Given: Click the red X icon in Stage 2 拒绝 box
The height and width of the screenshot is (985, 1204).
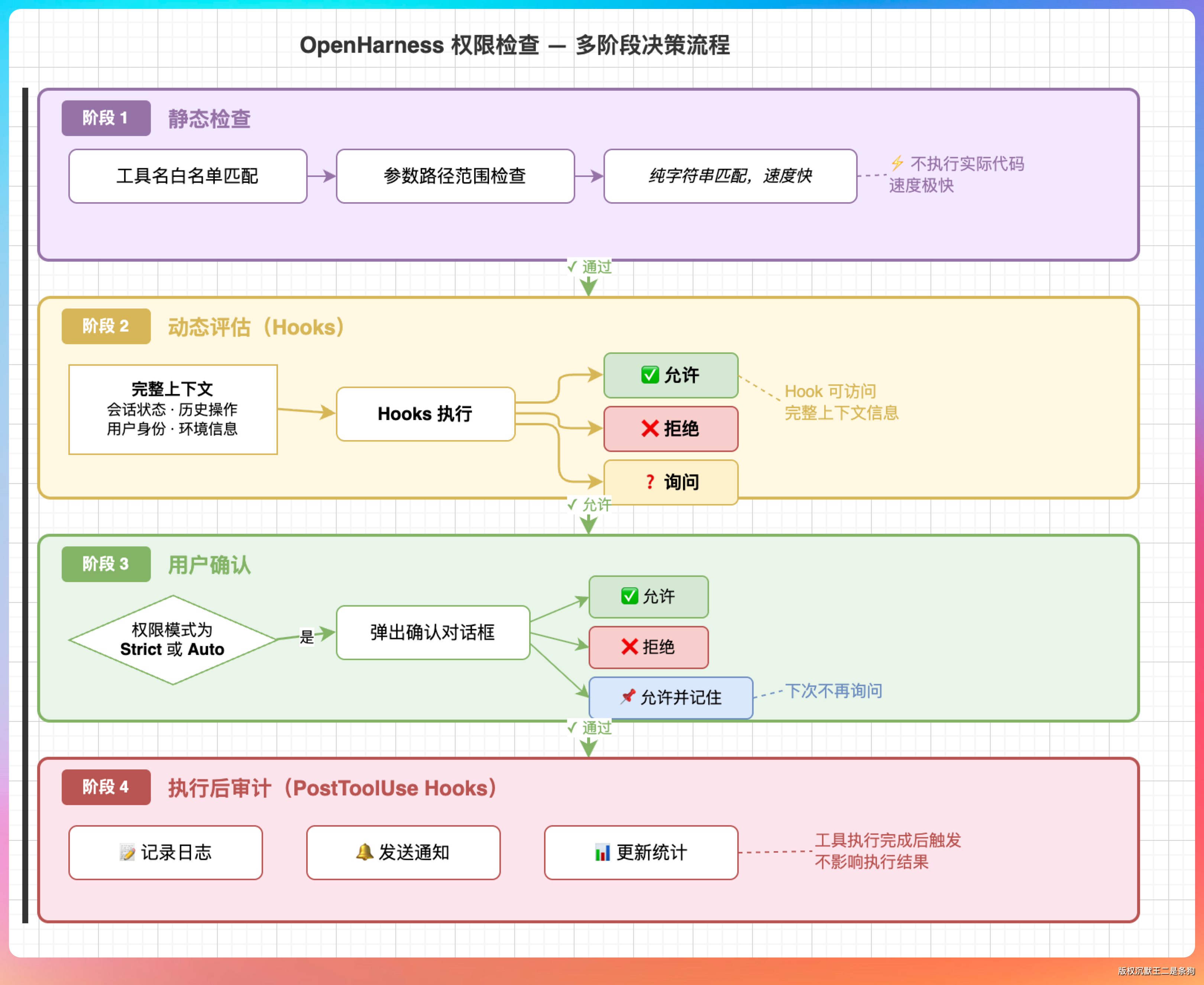Looking at the screenshot, I should [650, 429].
